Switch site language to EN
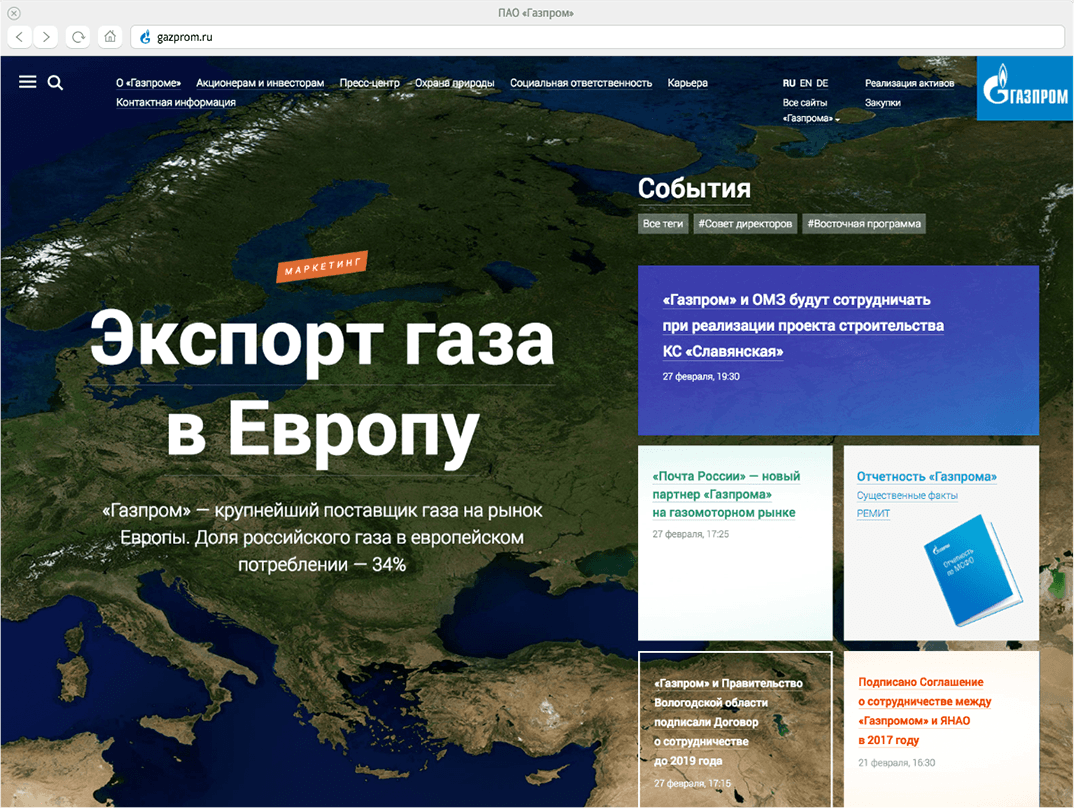Image resolution: width=1074 pixels, height=808 pixels. [805, 84]
